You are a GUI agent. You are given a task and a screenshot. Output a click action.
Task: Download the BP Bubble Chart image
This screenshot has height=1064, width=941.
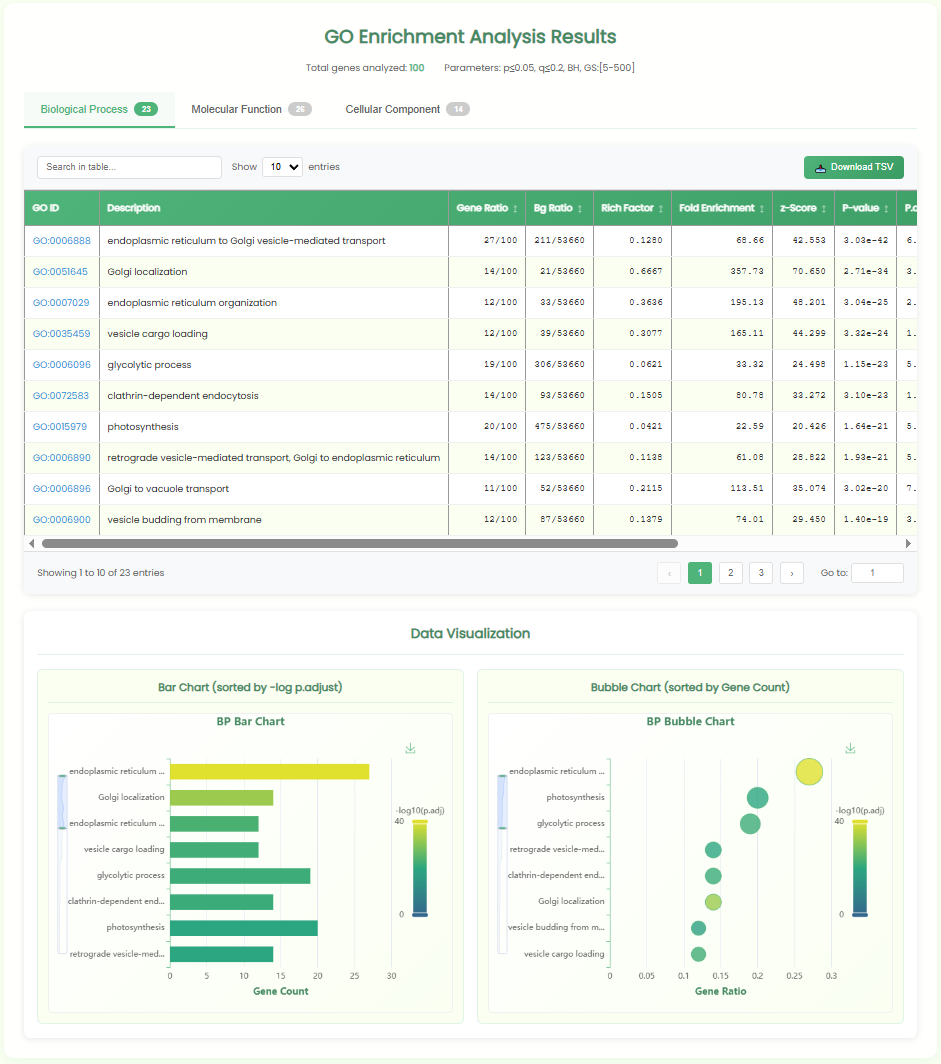point(850,748)
